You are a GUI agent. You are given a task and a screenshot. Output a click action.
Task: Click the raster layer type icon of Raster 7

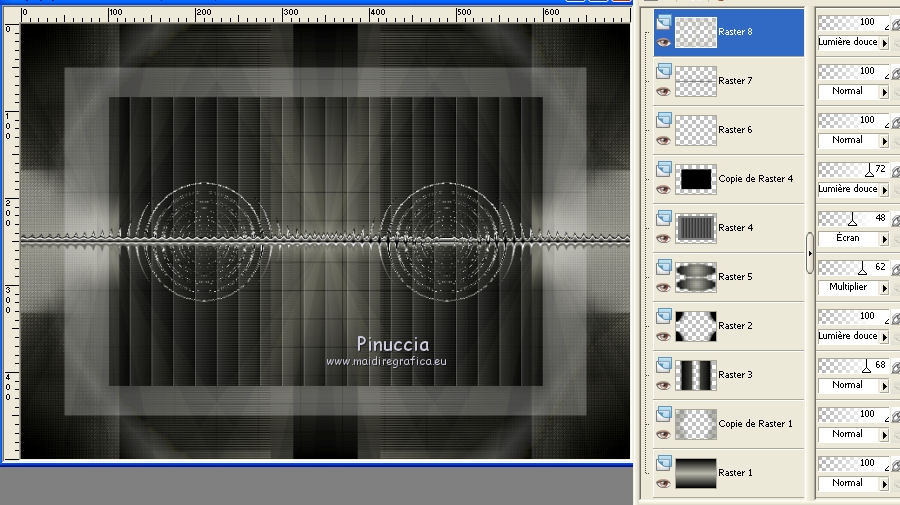pos(664,71)
